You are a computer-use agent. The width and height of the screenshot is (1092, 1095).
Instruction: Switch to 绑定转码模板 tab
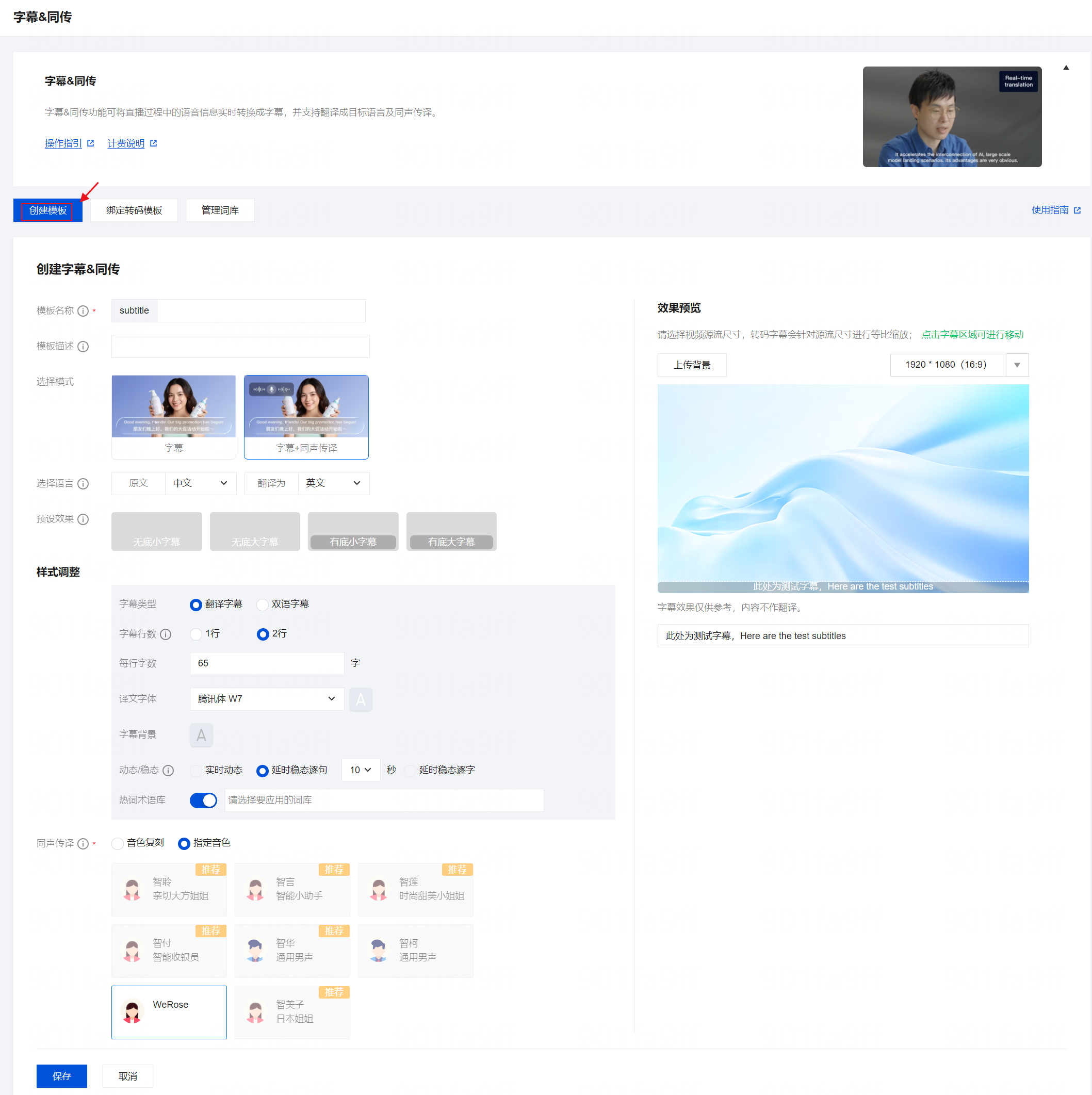(x=134, y=210)
